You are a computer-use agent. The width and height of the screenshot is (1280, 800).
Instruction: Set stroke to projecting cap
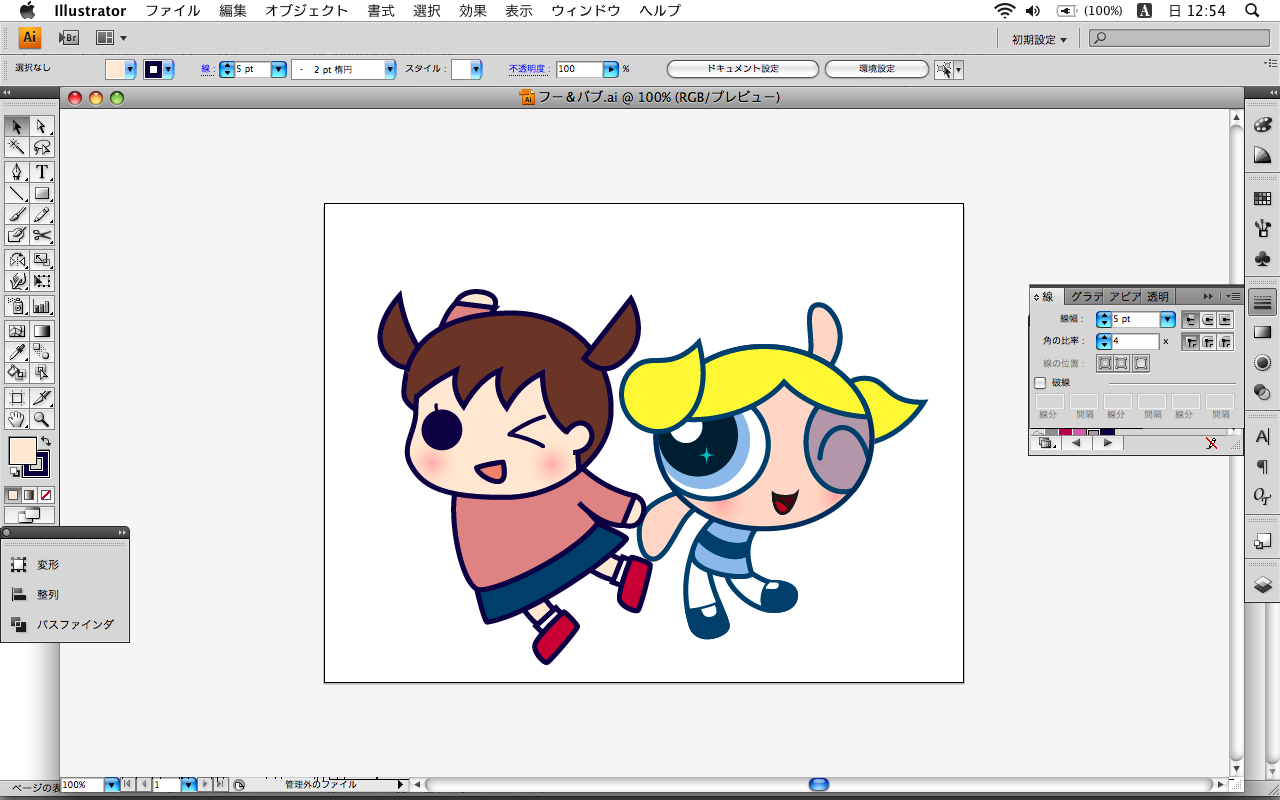pos(1225,320)
